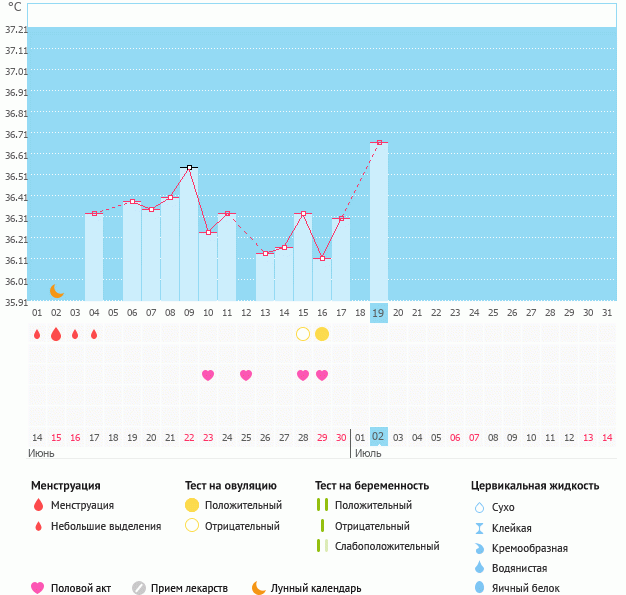Screen dimensions: 626x595
Task: Click the highlighted date 02 in Июль row
Action: point(378,437)
